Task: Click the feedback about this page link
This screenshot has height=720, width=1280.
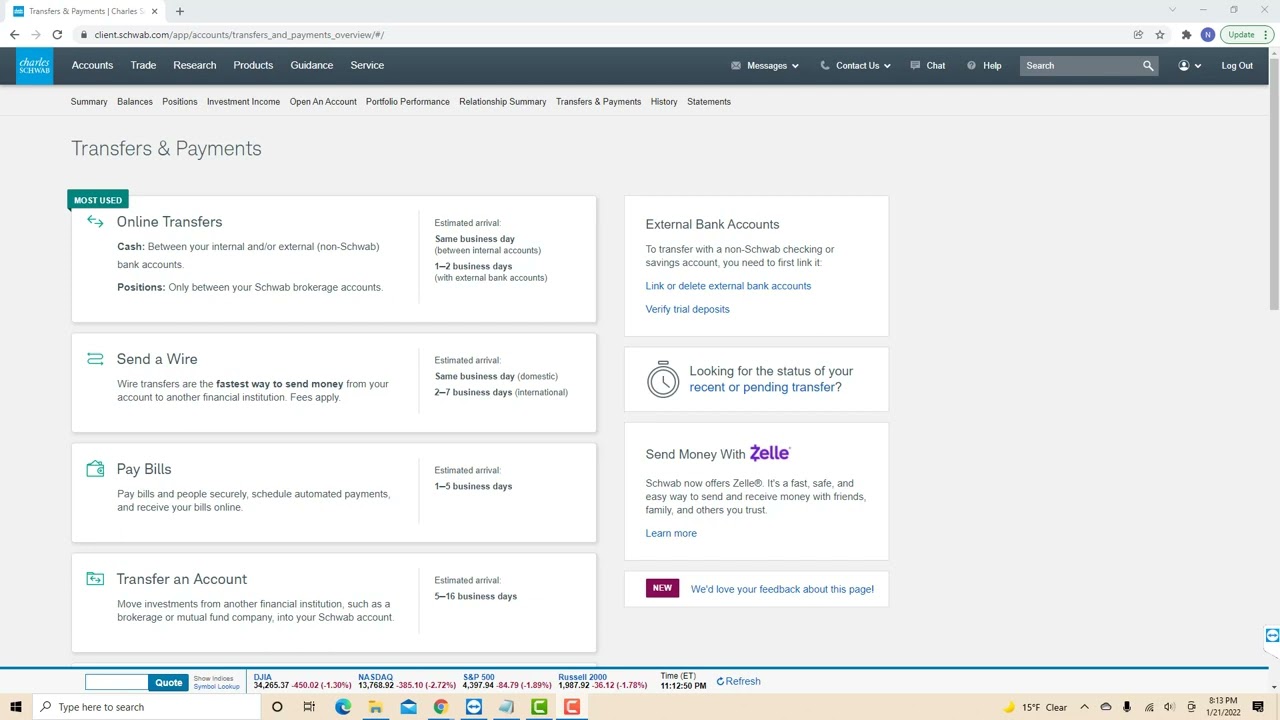Action: click(x=782, y=589)
